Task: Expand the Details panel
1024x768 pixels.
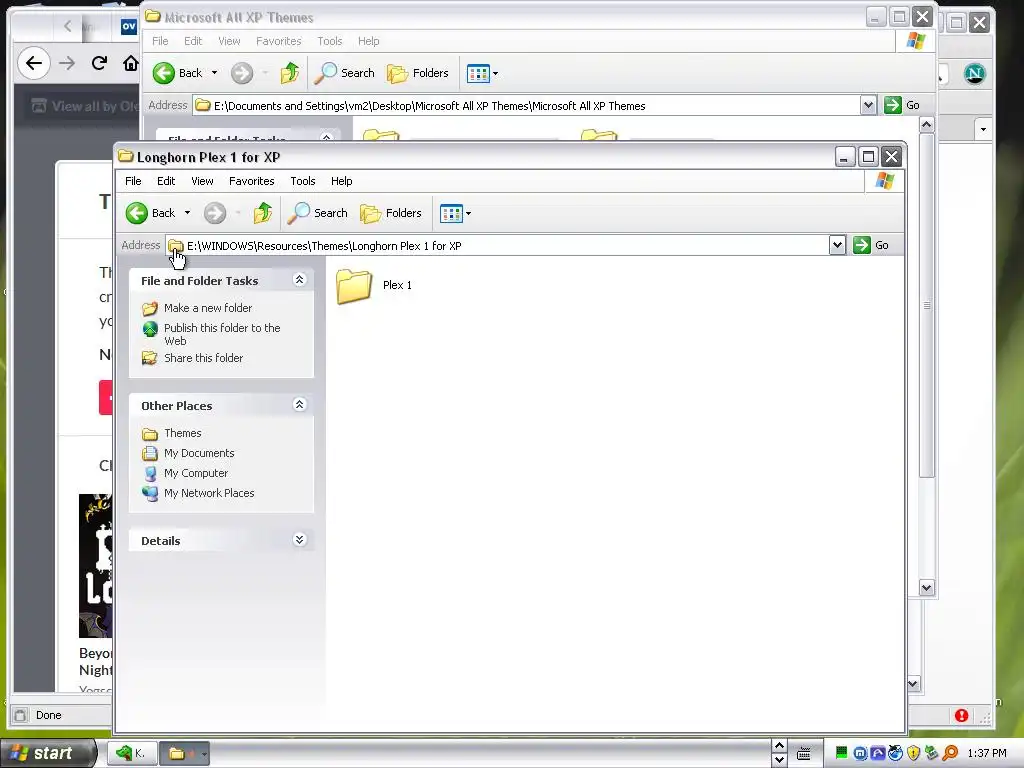Action: point(299,540)
